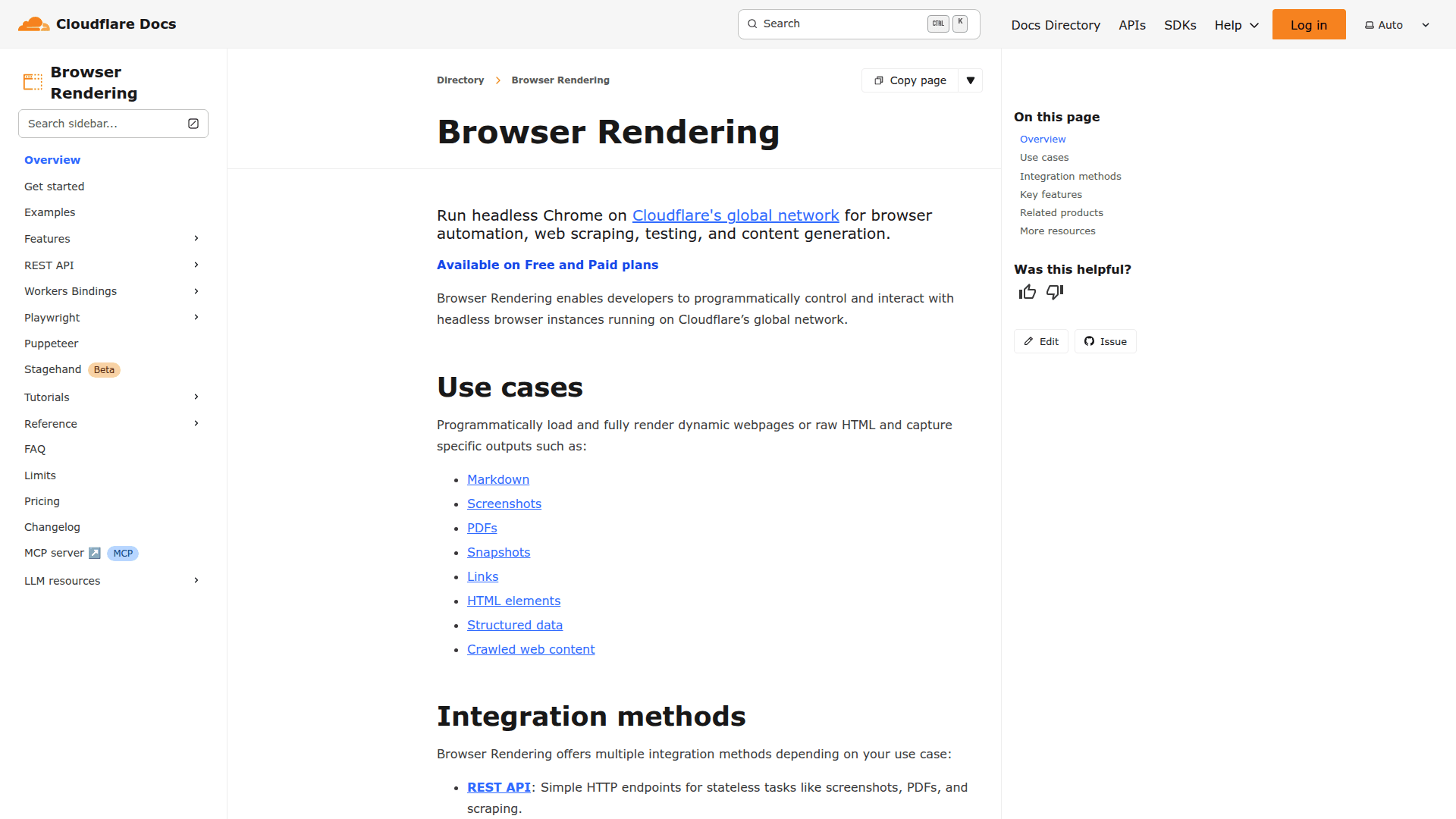1456x819 pixels.
Task: Open the Help menu chevron
Action: tap(1252, 25)
